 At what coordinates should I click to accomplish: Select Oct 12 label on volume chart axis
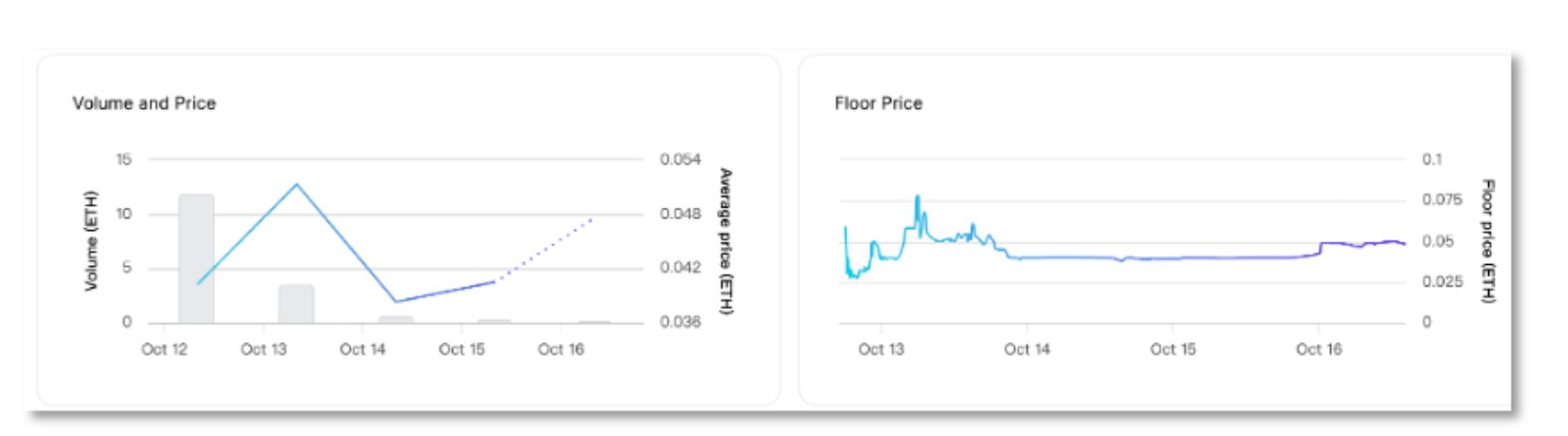click(x=164, y=350)
